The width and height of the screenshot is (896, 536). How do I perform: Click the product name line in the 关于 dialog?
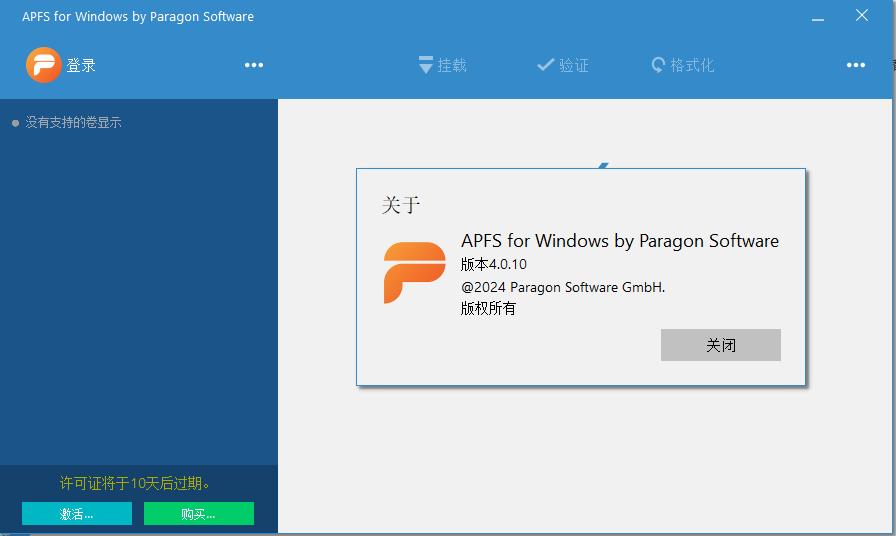(619, 241)
